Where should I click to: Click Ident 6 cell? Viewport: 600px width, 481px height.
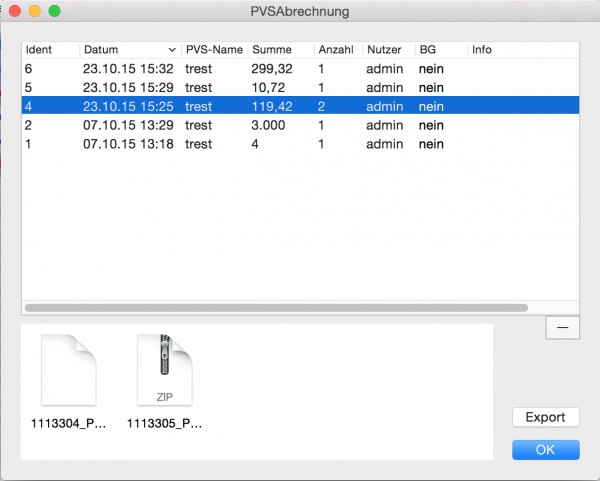[28, 69]
